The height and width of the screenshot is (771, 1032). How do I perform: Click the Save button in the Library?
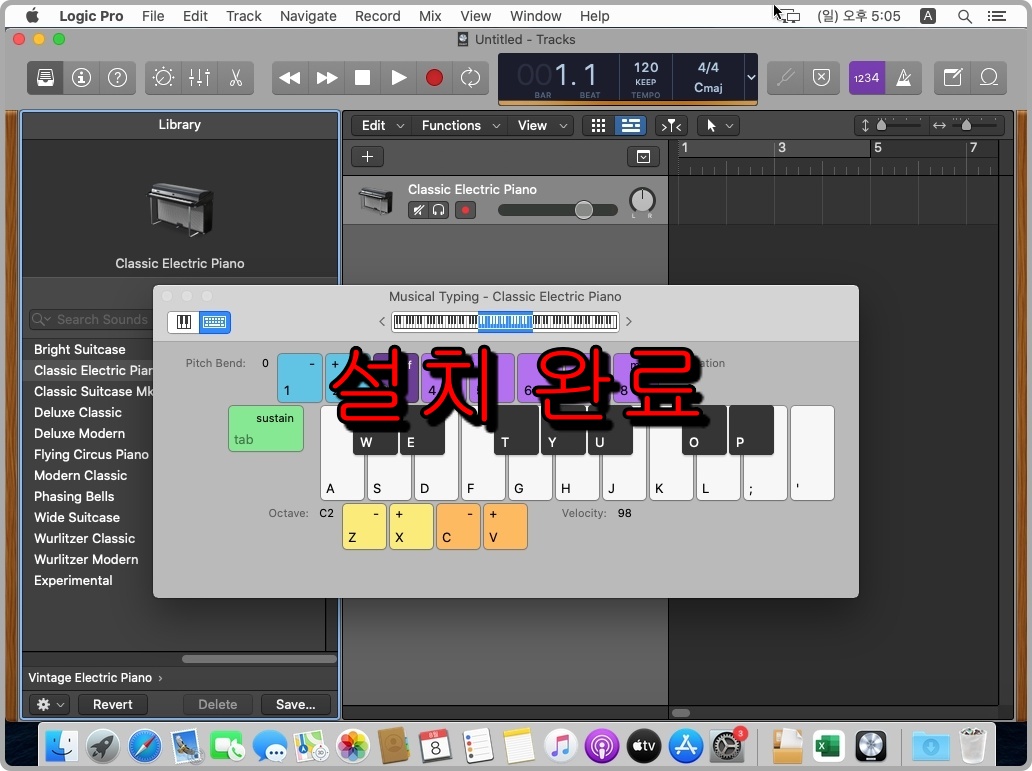pos(294,704)
